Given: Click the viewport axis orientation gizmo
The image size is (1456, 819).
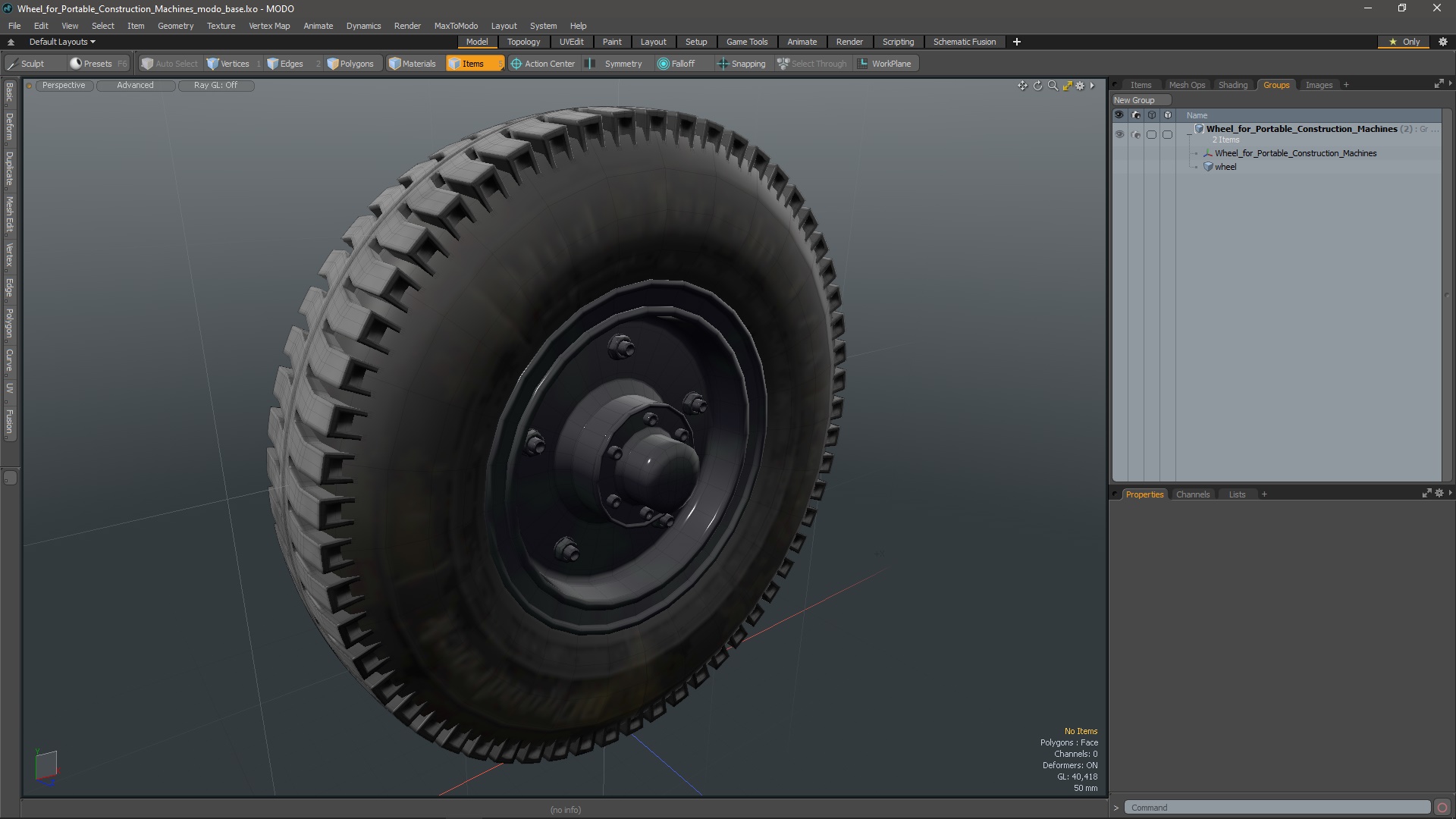Looking at the screenshot, I should click(46, 767).
